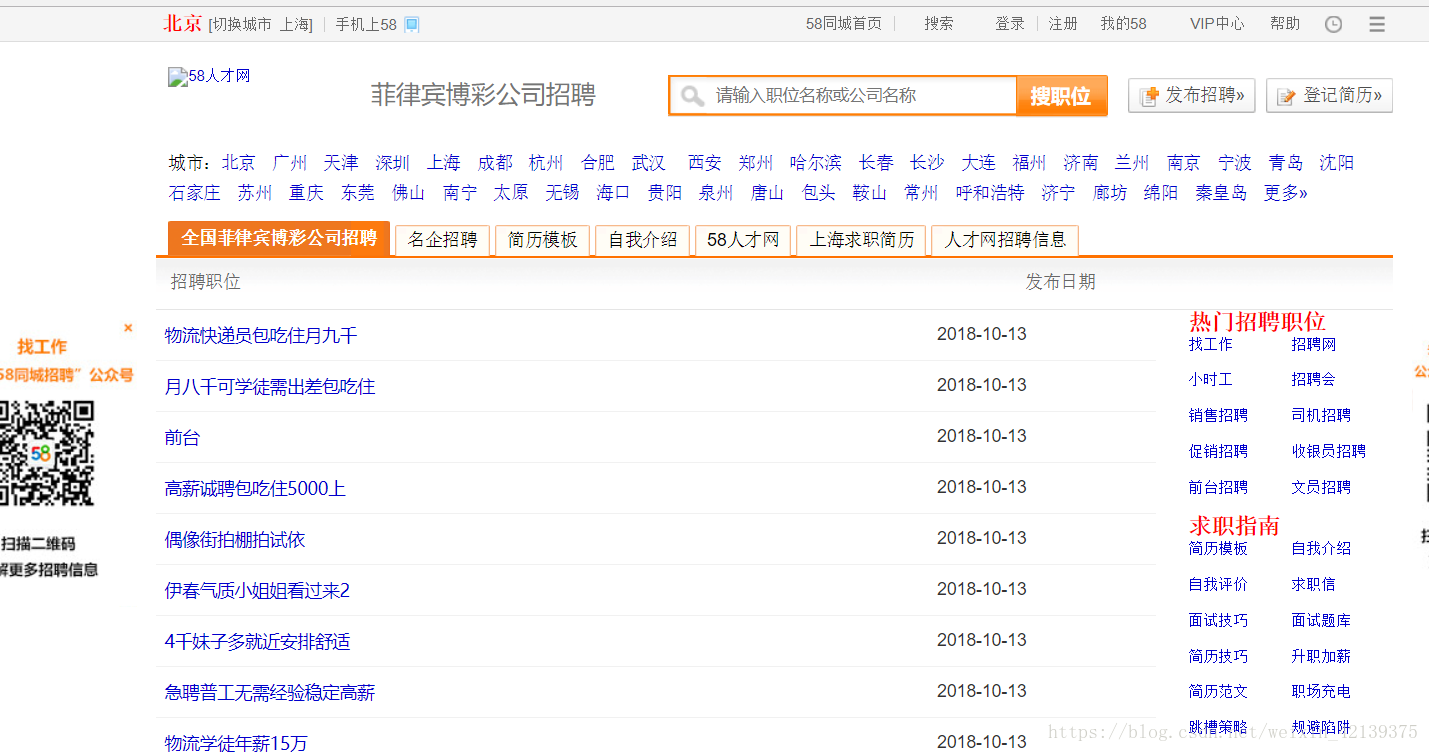
Task: Switch to the 上海求职简历 tab
Action: (x=861, y=240)
